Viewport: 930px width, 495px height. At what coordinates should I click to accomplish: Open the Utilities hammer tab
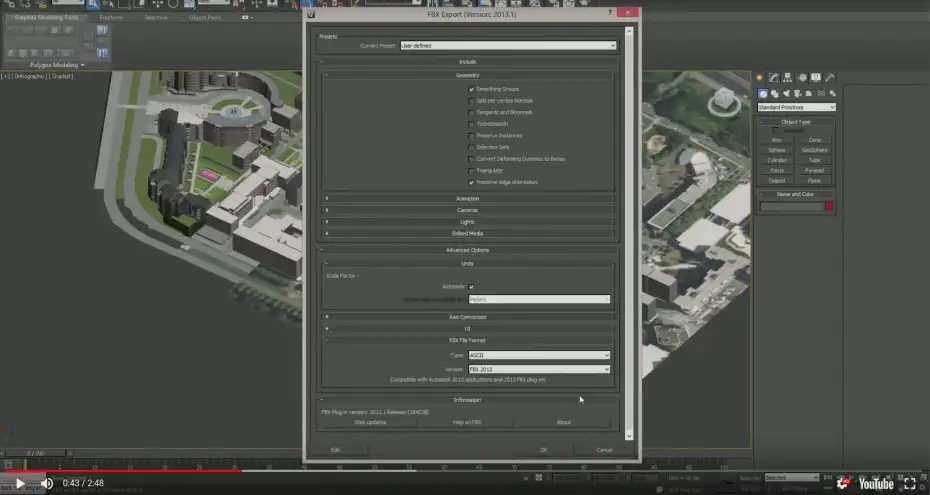point(830,78)
